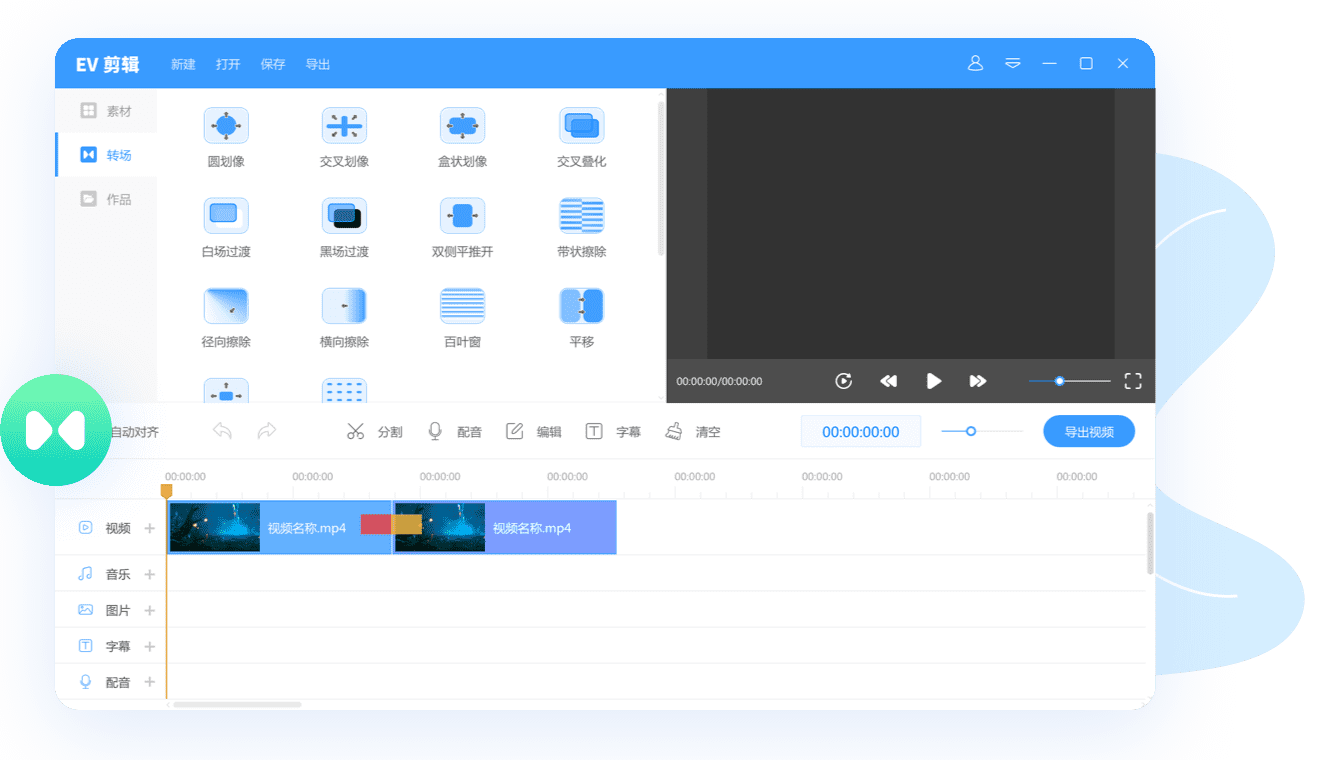1340x760 pixels.
Task: Click the 导出视频 button
Action: pyautogui.click(x=1088, y=432)
